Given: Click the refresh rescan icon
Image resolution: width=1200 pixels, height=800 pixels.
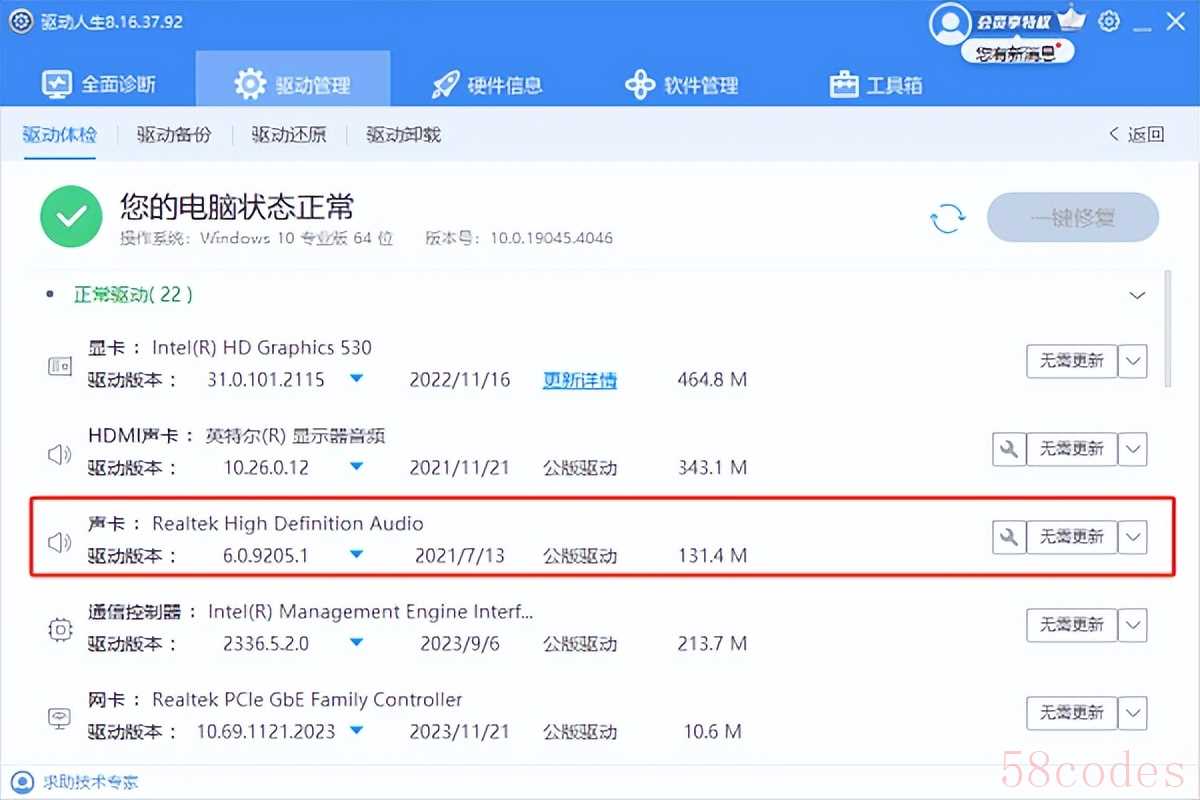Looking at the screenshot, I should point(947,217).
